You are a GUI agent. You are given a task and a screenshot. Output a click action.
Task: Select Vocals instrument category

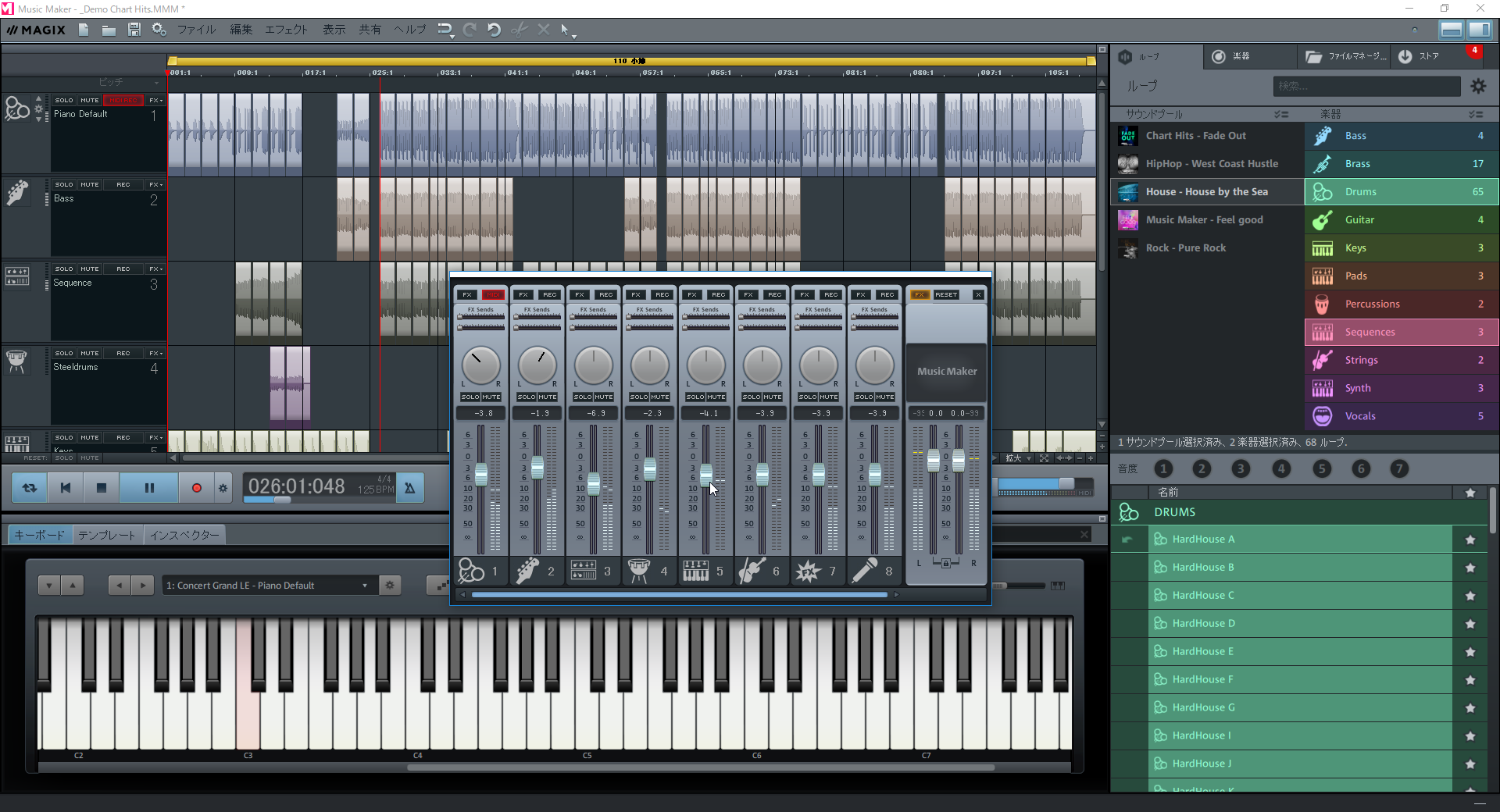click(1402, 417)
